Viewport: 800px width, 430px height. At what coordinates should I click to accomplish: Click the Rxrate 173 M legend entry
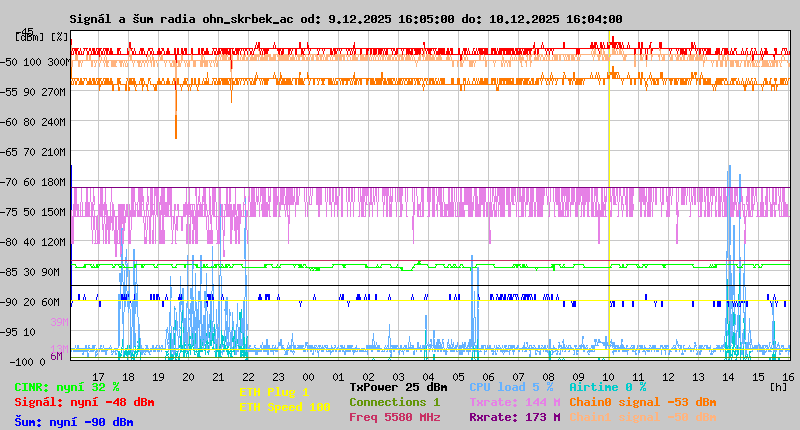[x=514, y=417]
